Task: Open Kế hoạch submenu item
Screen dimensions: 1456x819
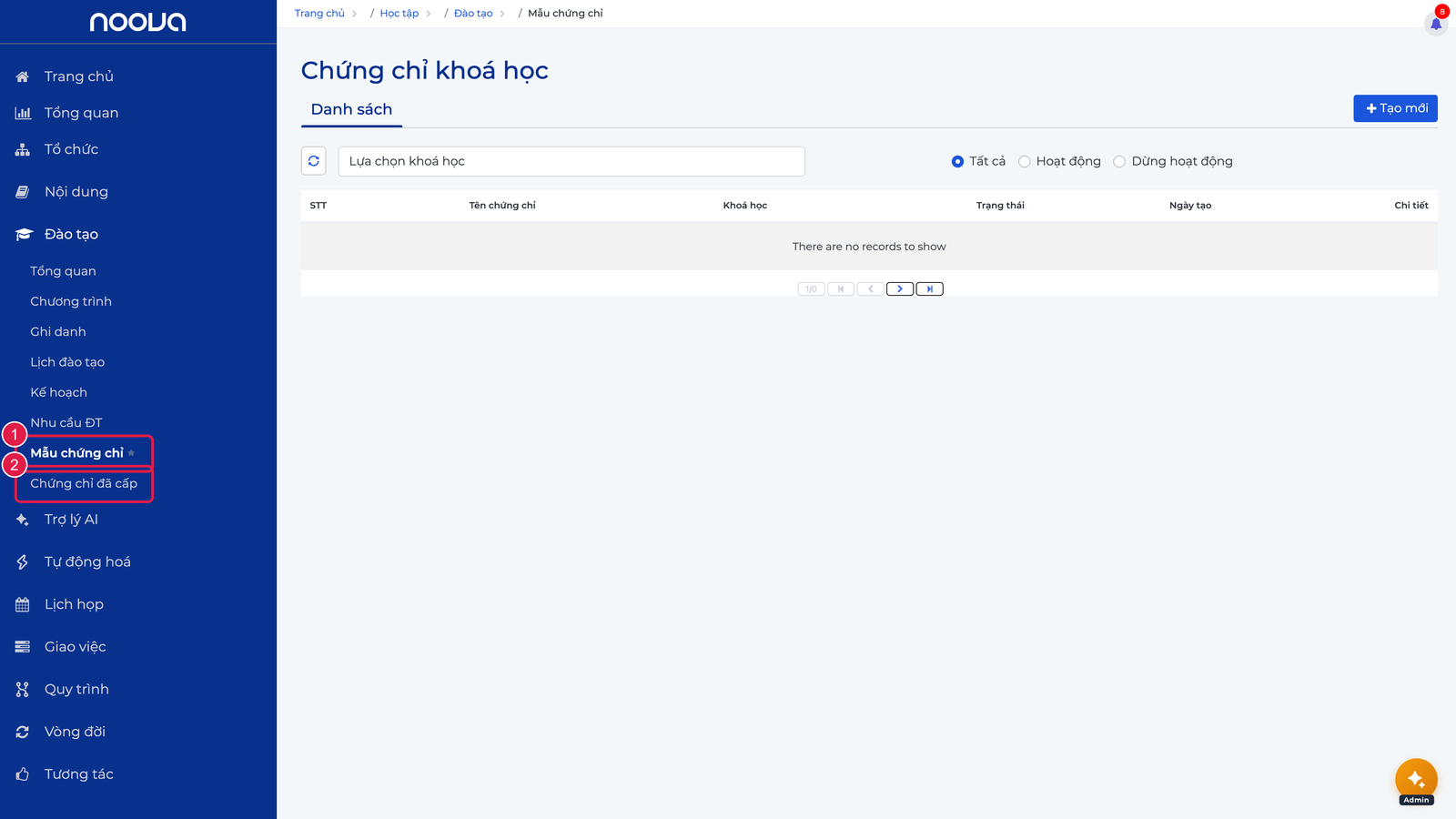Action: pos(58,392)
